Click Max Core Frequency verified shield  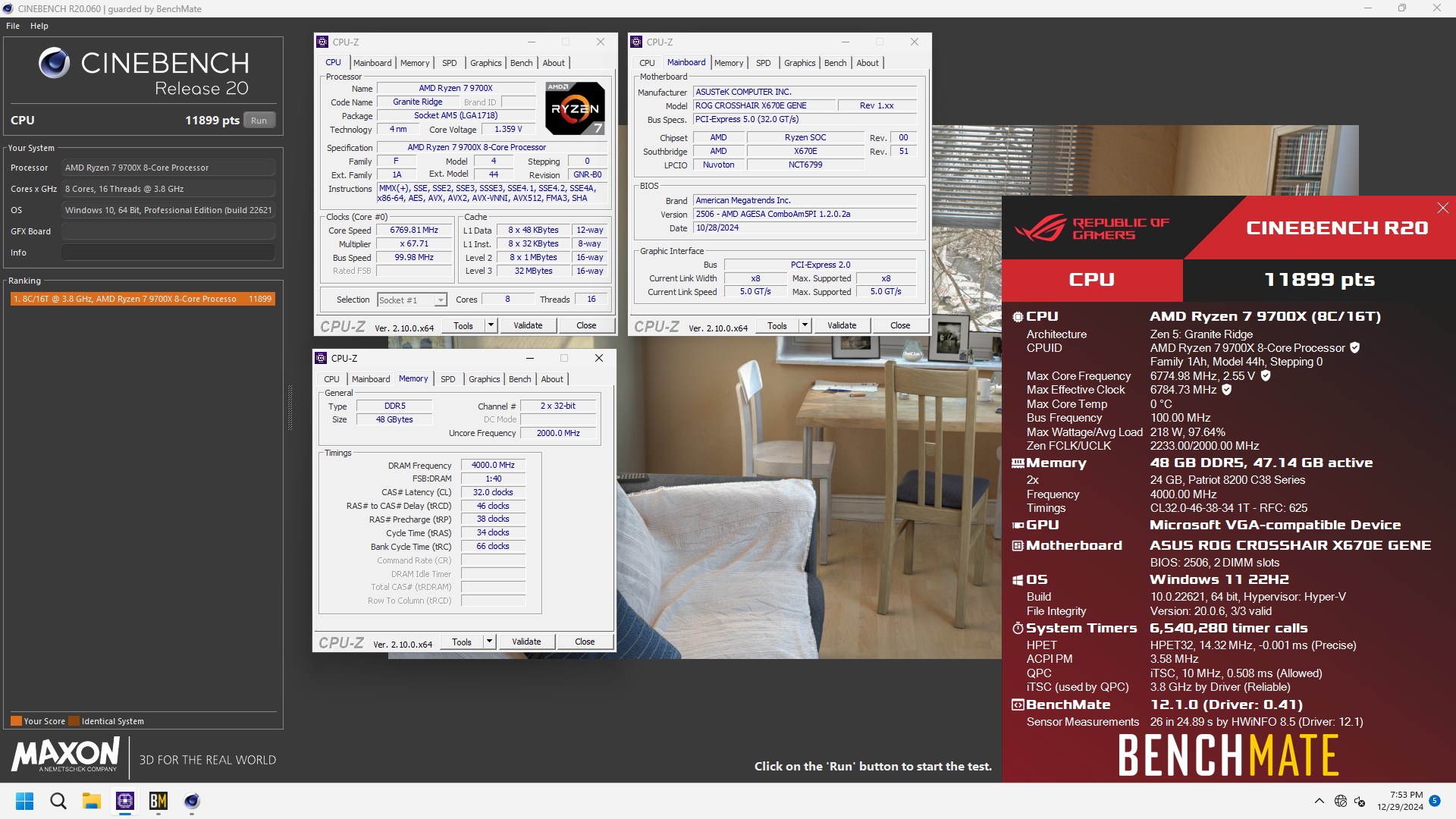coord(1266,375)
